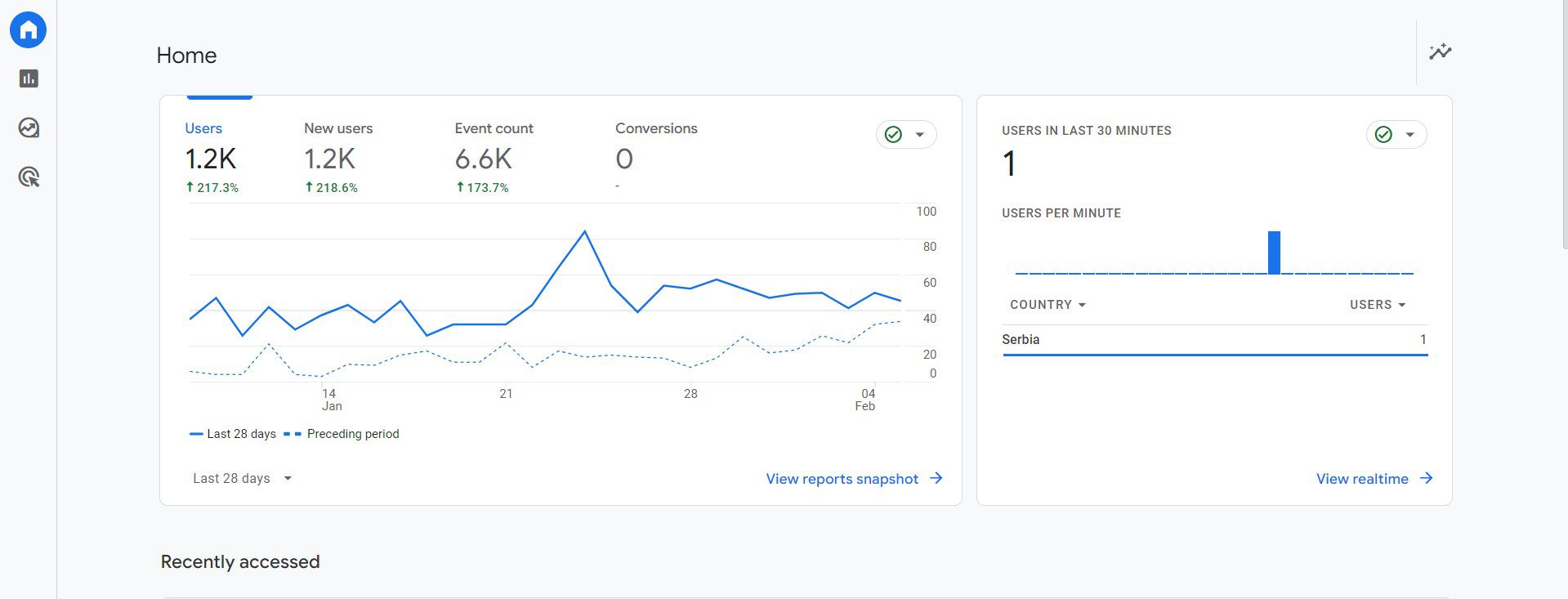Screen dimensions: 1568x599
Task: Click the Preceding period legend entry
Action: click(x=342, y=434)
